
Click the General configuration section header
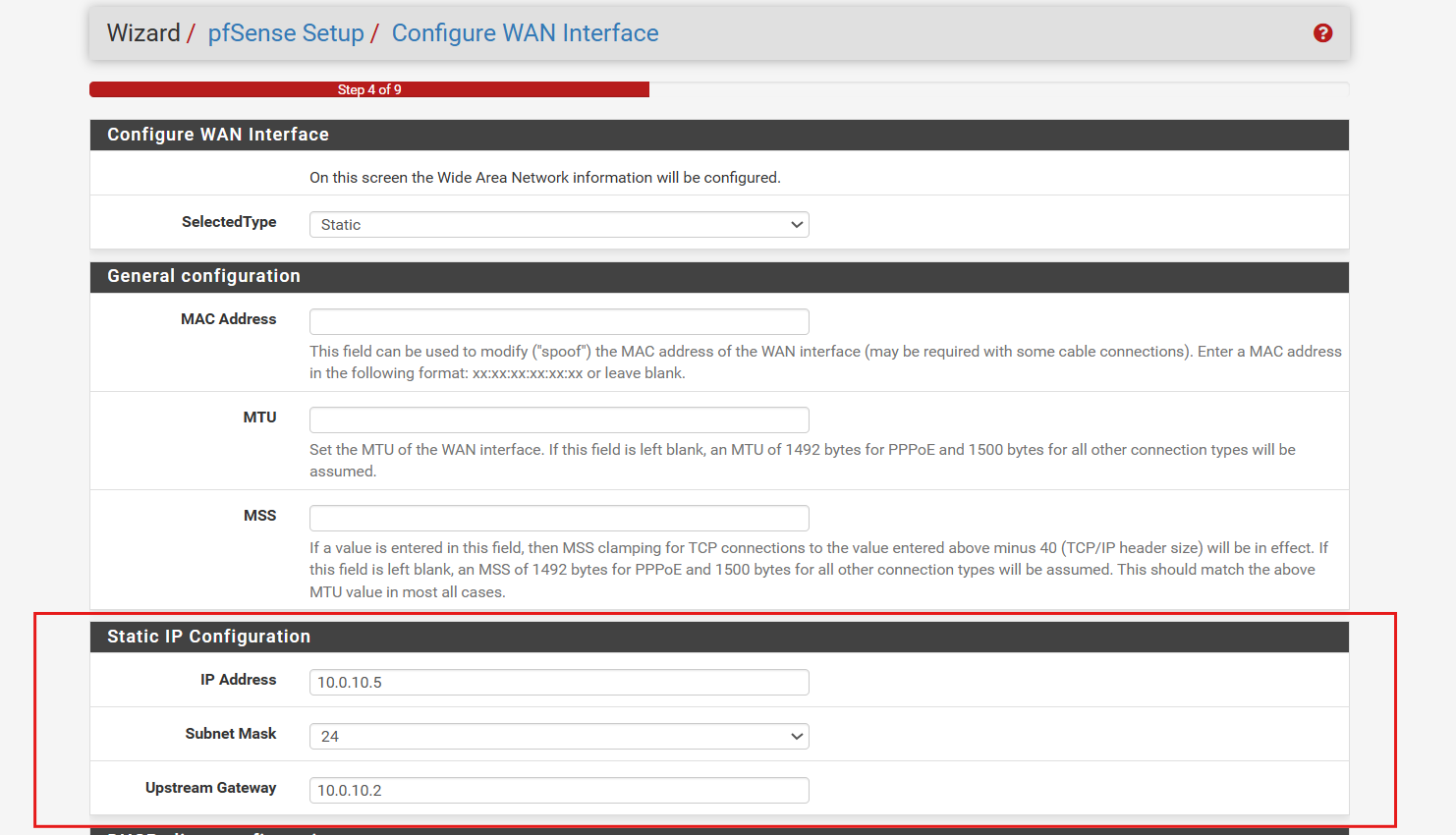pos(203,276)
